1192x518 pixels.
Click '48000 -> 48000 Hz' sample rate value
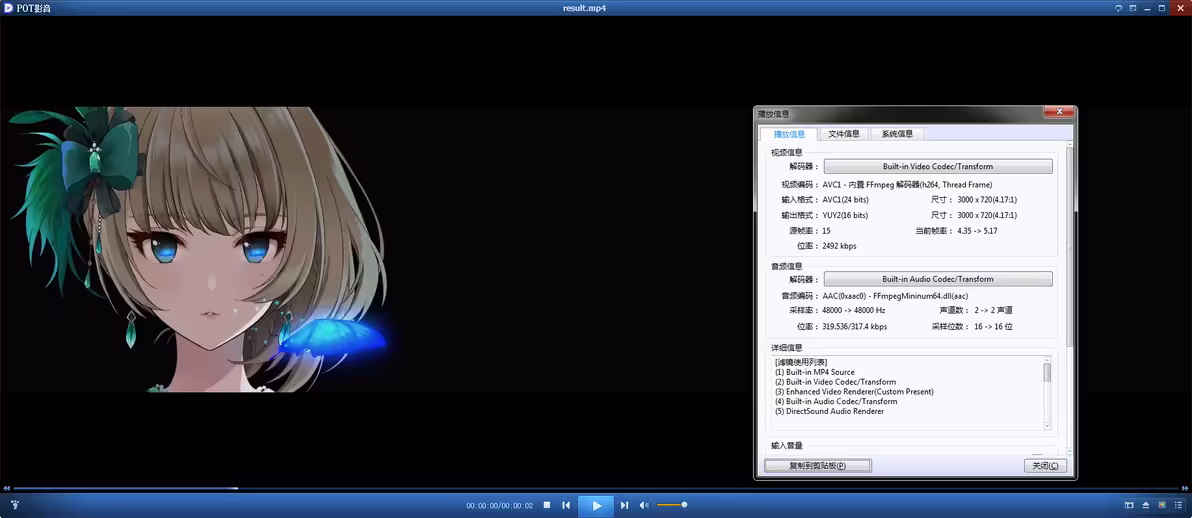854,310
